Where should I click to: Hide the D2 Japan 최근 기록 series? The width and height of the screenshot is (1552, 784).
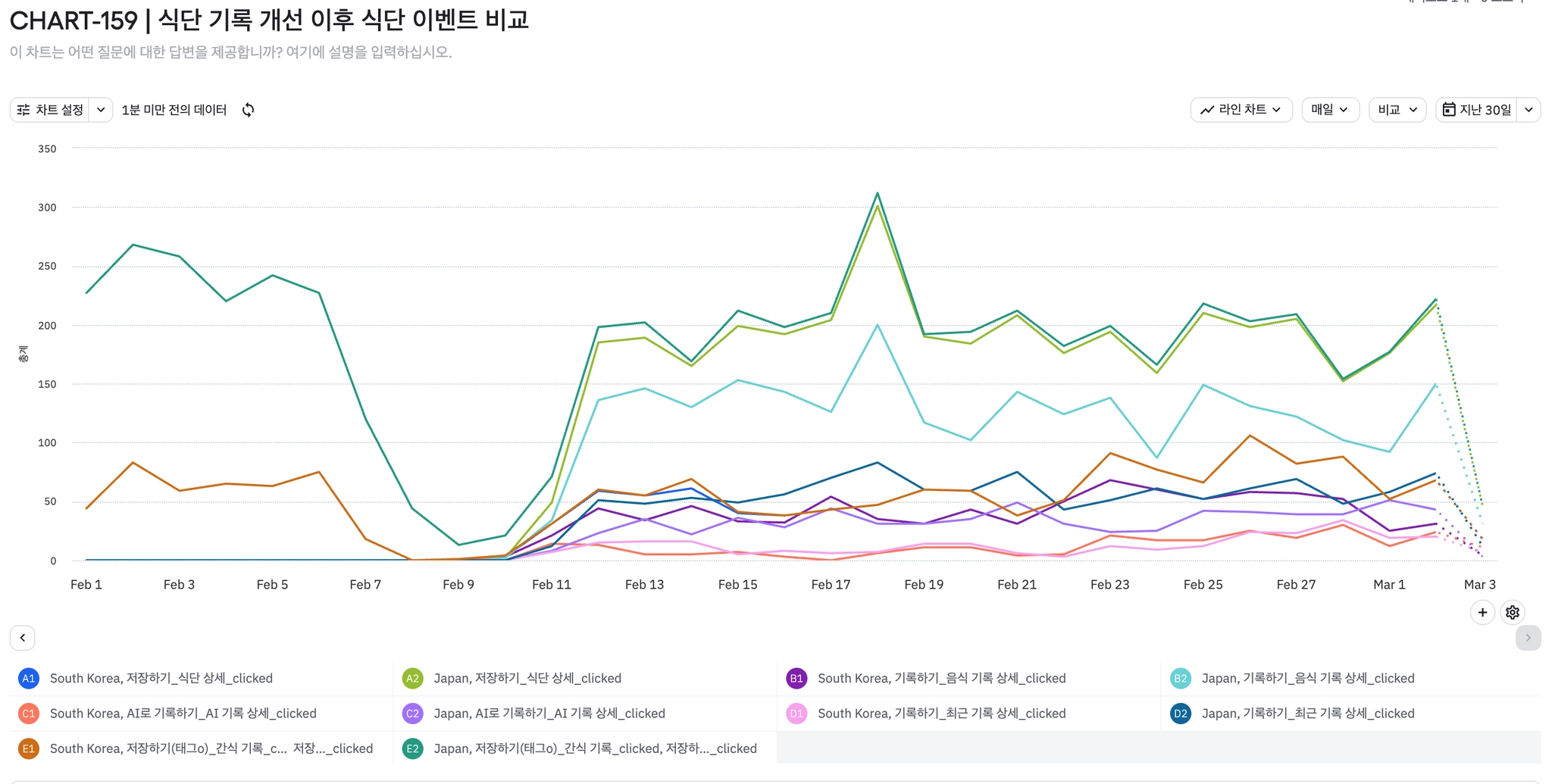coord(1307,714)
